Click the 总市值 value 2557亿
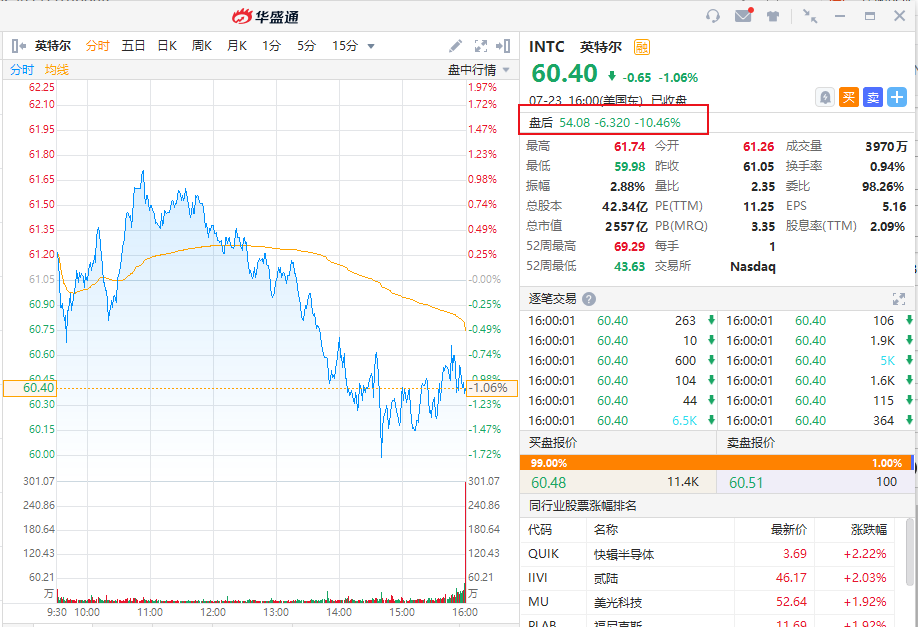Image resolution: width=918 pixels, height=627 pixels. pos(626,227)
